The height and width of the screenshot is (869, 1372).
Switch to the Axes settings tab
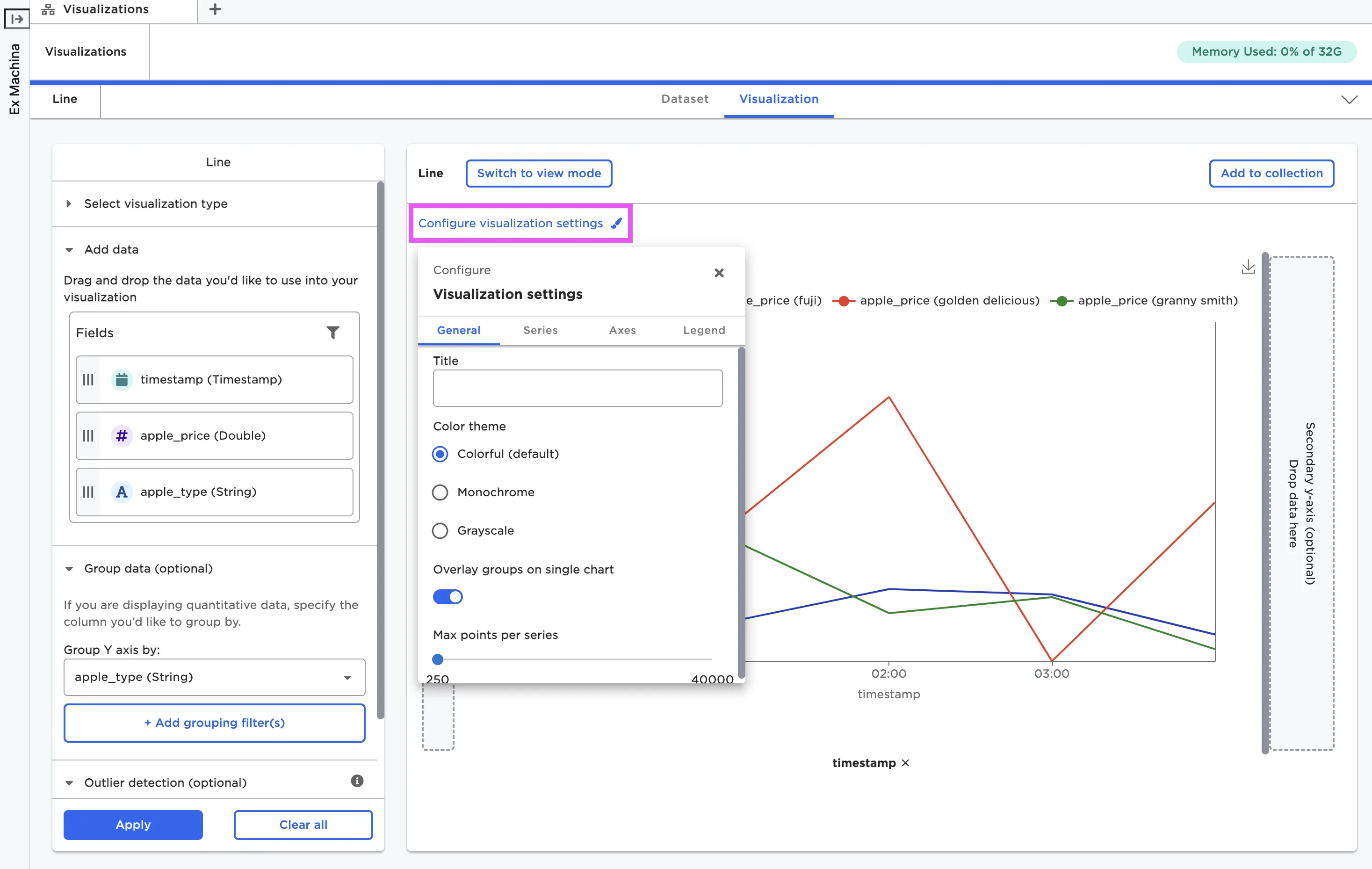pos(622,330)
